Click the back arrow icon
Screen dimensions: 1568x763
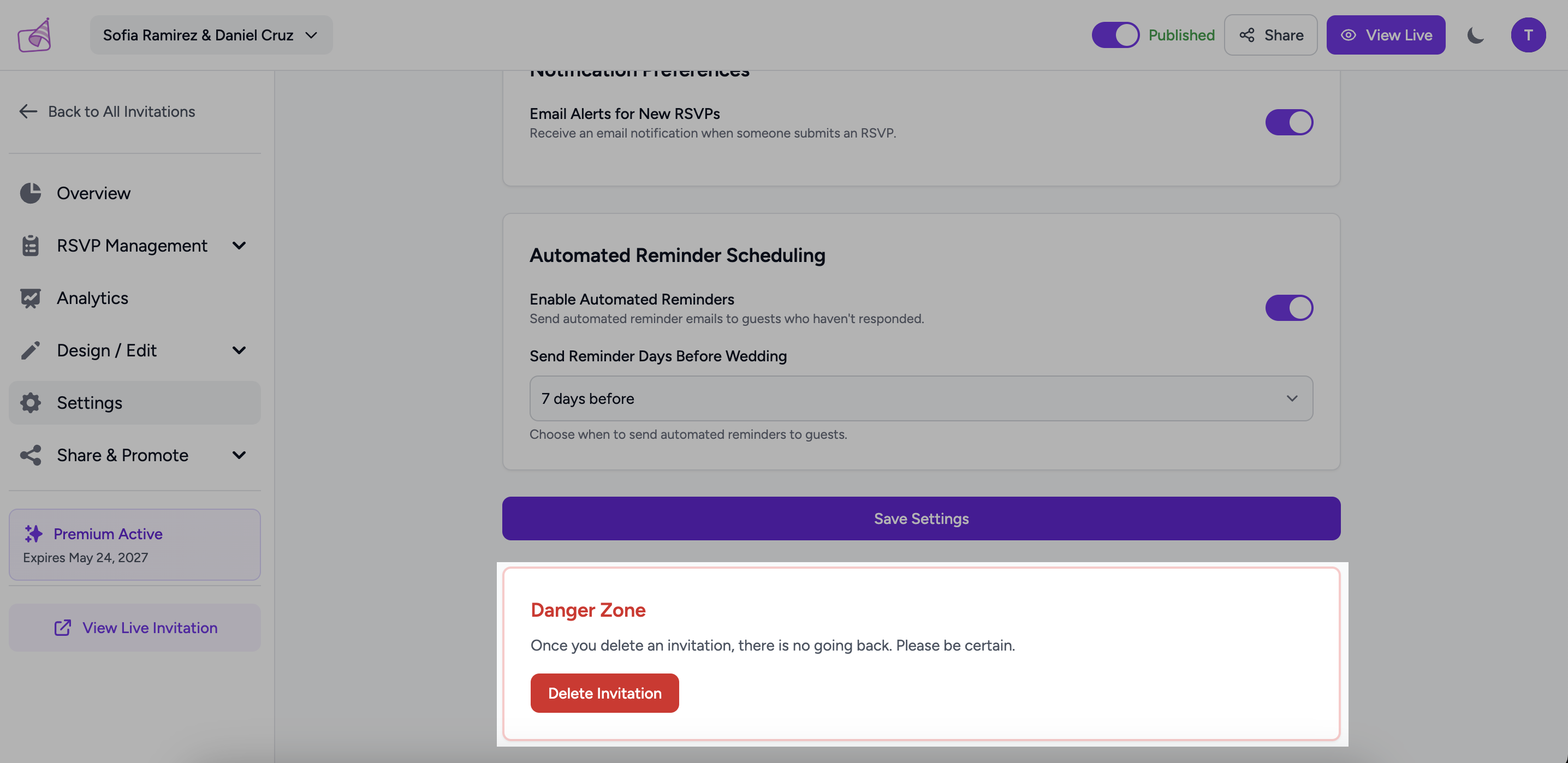pos(28,111)
